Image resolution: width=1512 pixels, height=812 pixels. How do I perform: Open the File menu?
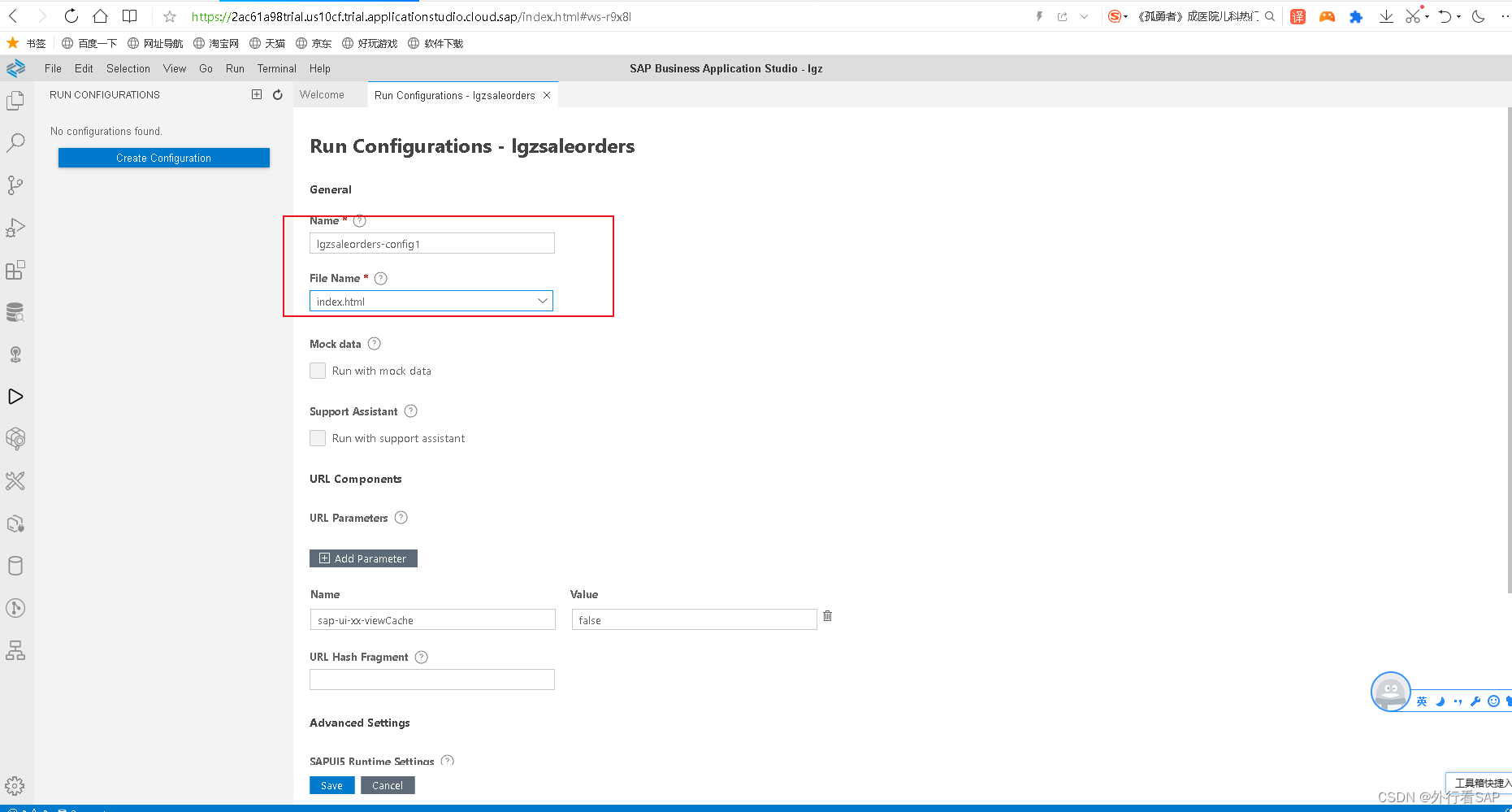(53, 68)
